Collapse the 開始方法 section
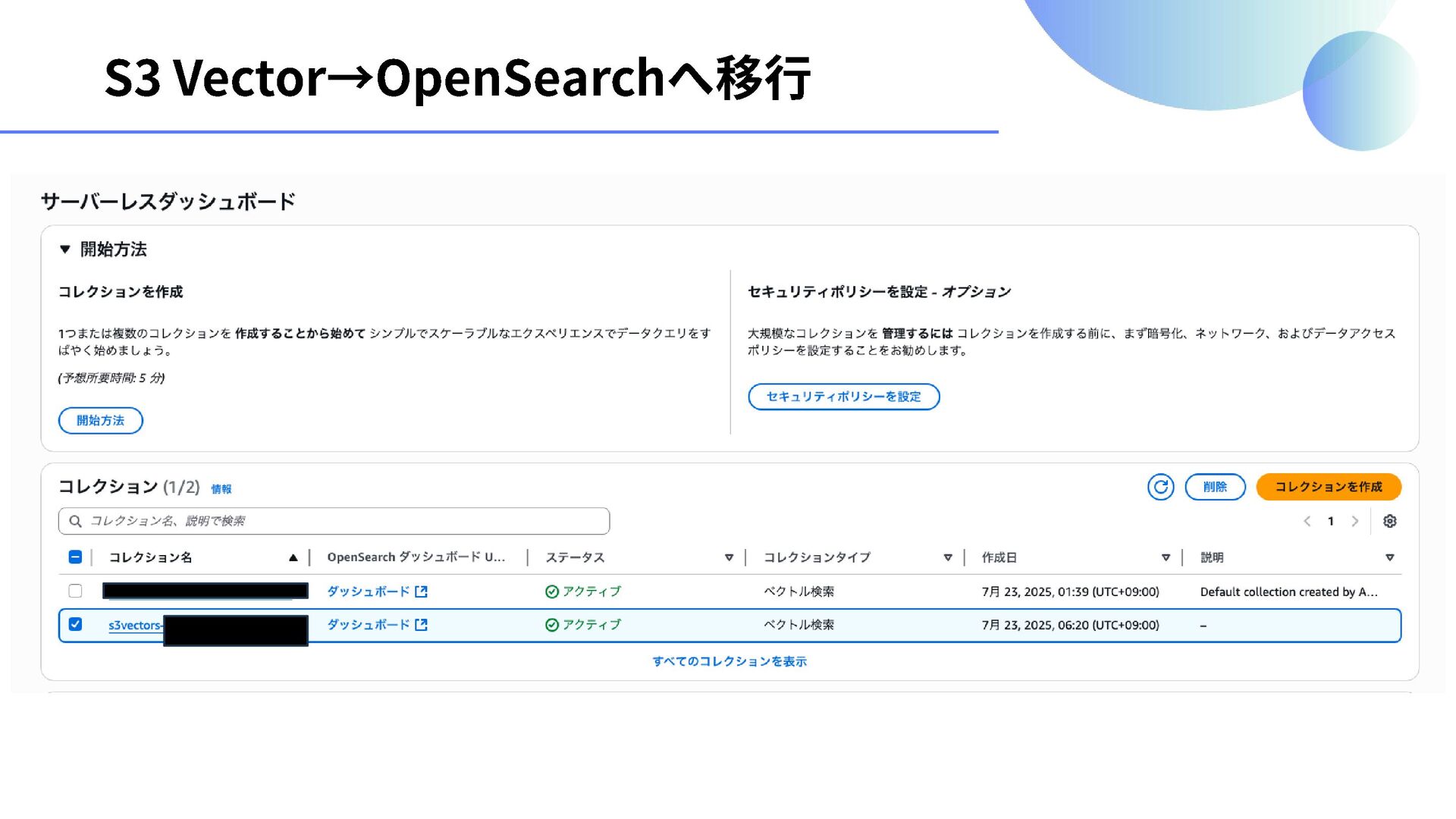This screenshot has height=819, width=1456. [x=65, y=249]
